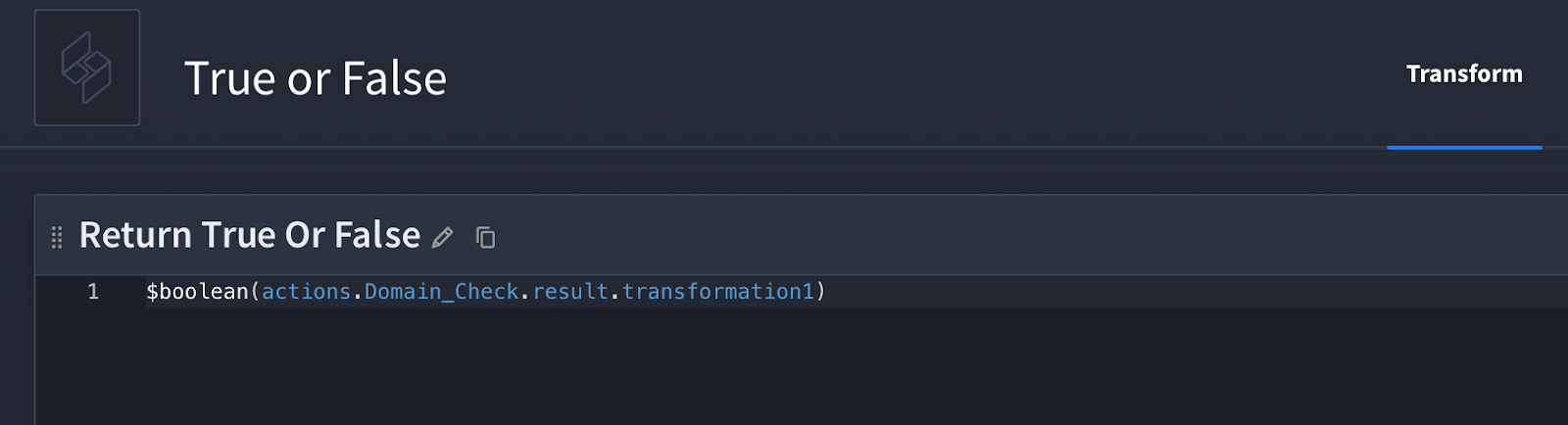Click the opening parenthesis after $boolean

coord(255,292)
